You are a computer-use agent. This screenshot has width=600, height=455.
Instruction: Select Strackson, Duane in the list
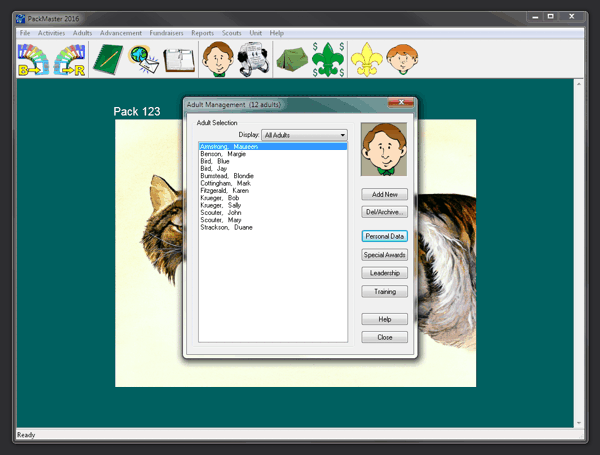coord(273,227)
